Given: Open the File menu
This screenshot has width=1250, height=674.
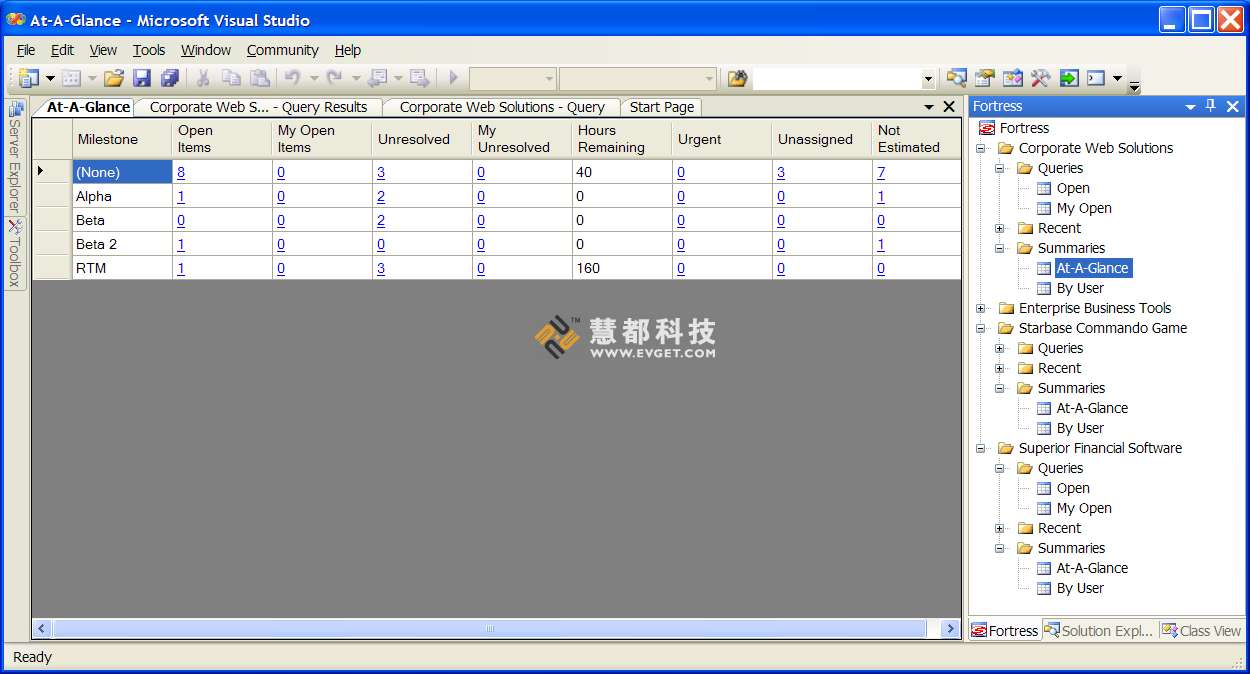Looking at the screenshot, I should 26,50.
